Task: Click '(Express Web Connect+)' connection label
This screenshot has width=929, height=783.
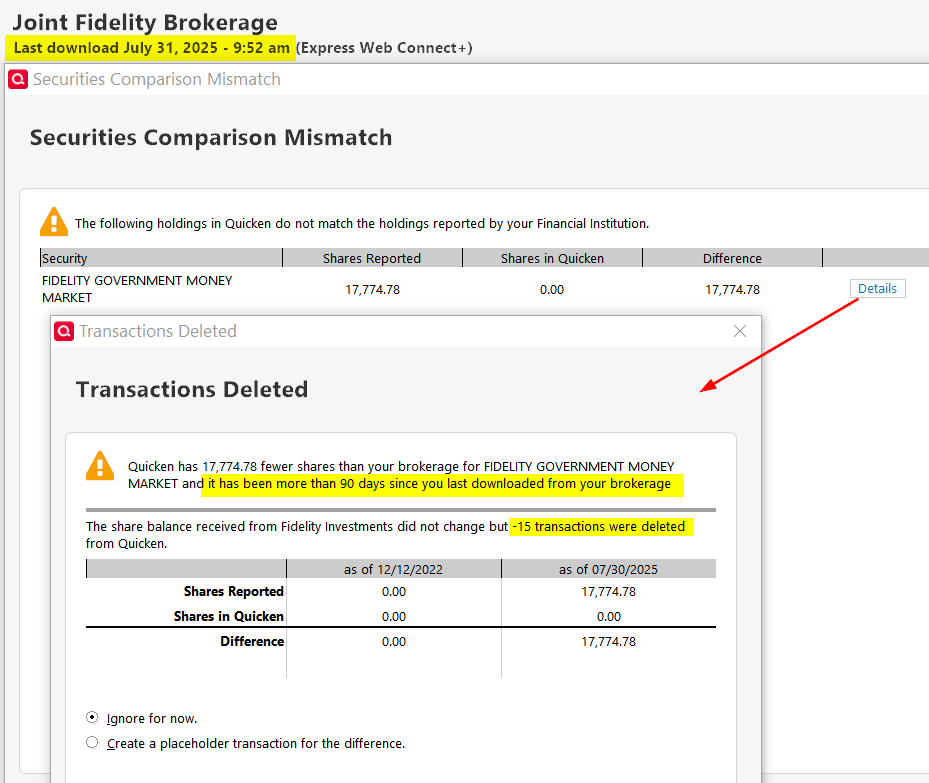Action: click(384, 48)
